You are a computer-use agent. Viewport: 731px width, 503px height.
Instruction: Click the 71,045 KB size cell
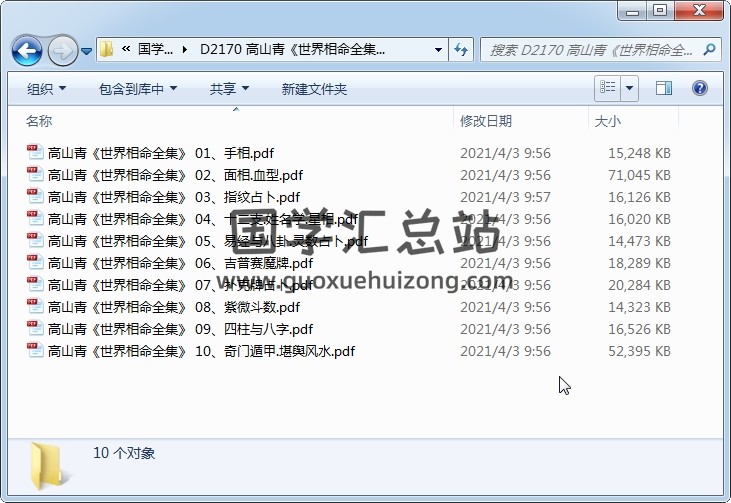[639, 175]
